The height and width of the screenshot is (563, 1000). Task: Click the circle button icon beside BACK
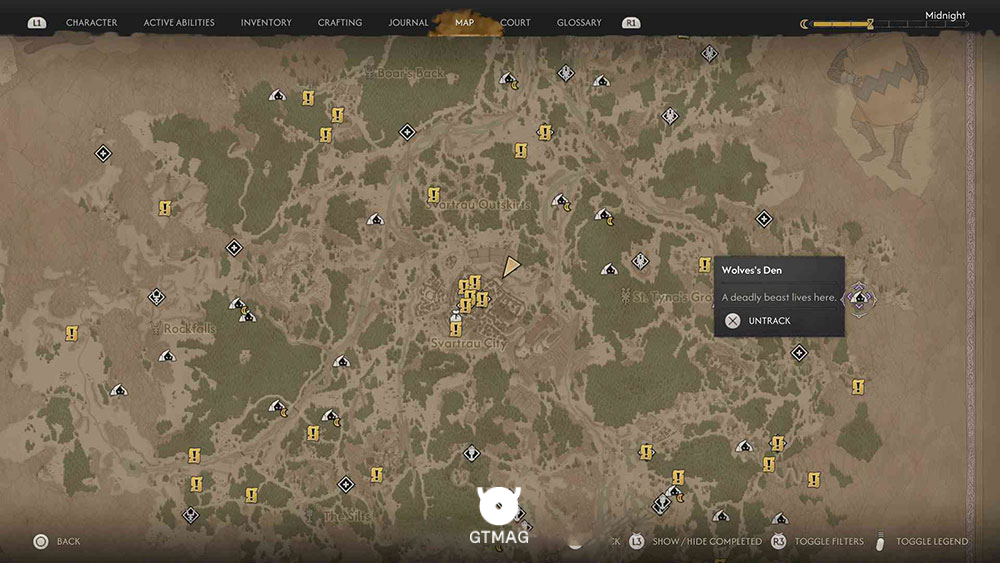point(41,542)
